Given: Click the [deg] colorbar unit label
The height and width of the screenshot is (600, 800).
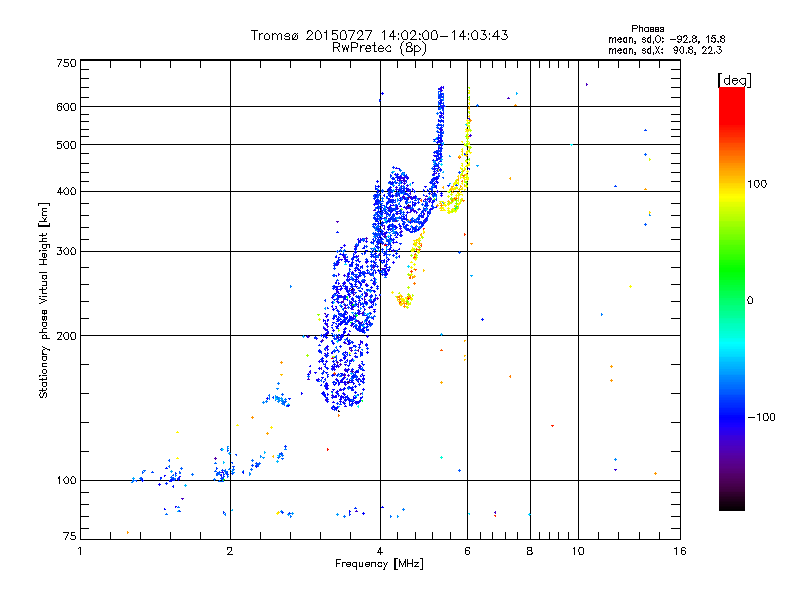Looking at the screenshot, I should coord(734,81).
